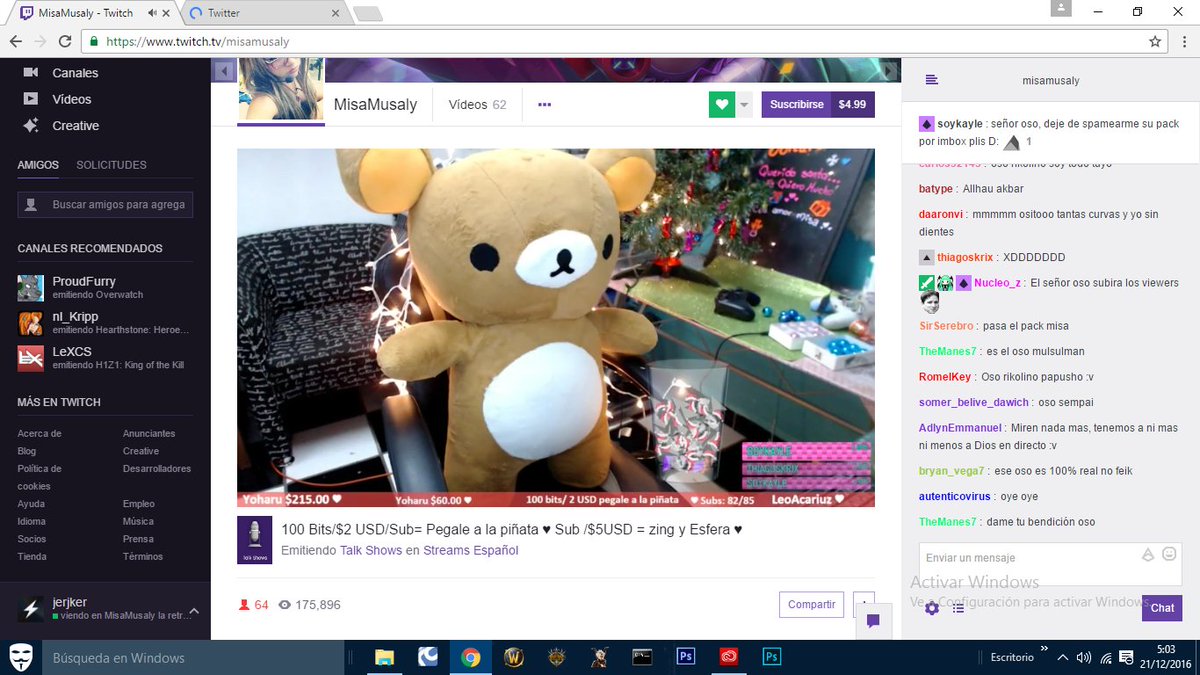
Task: Open the volume control in system tray
Action: pos(1084,657)
